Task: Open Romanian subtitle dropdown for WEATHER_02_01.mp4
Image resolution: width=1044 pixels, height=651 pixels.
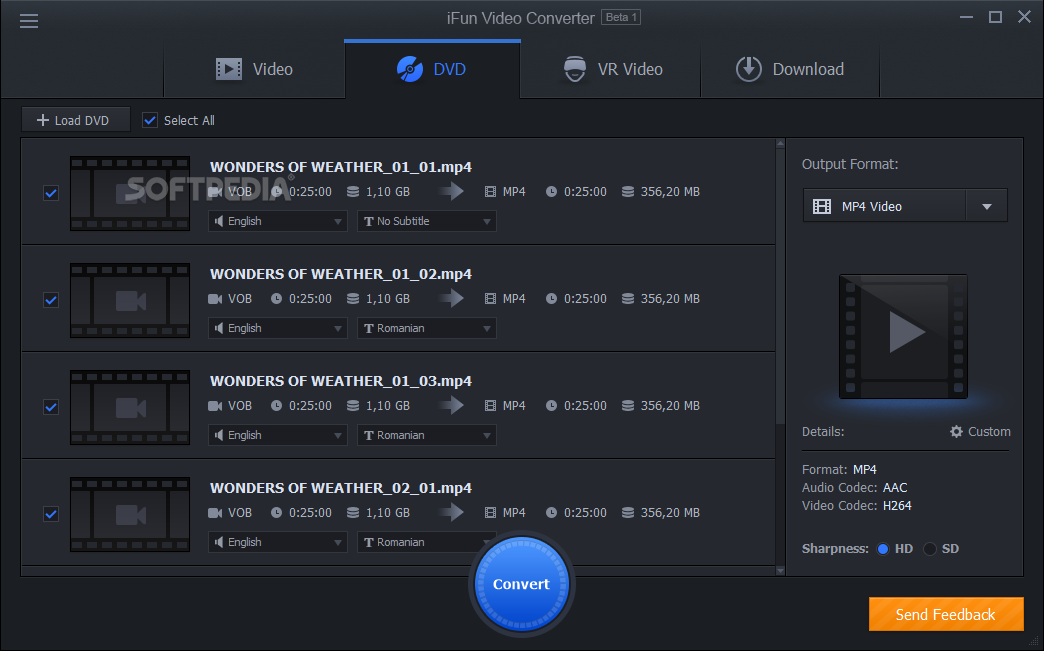Action: (x=427, y=542)
